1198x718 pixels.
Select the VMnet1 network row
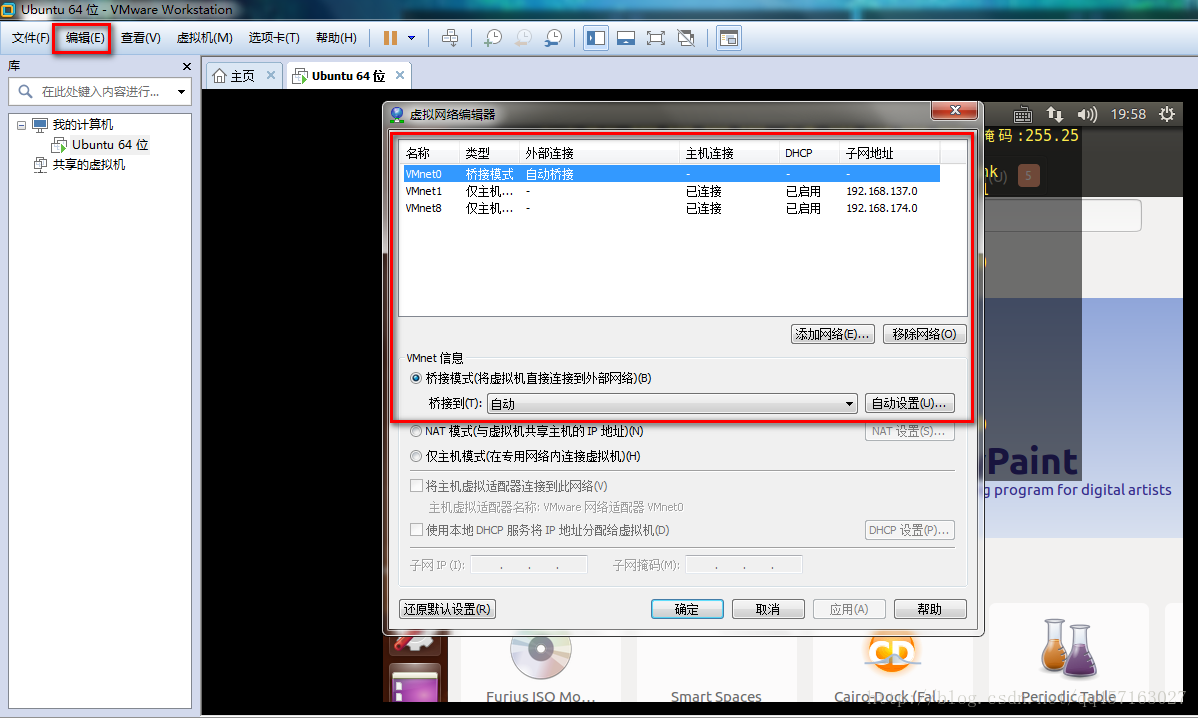pos(672,191)
